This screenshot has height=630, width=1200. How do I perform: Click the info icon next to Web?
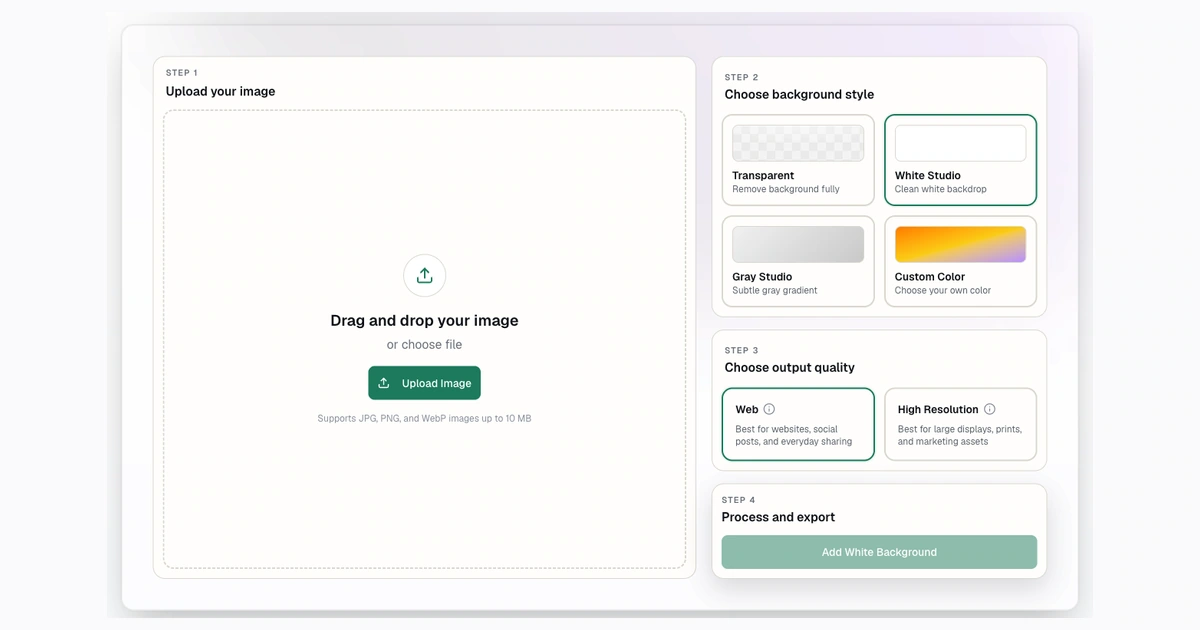click(x=769, y=409)
